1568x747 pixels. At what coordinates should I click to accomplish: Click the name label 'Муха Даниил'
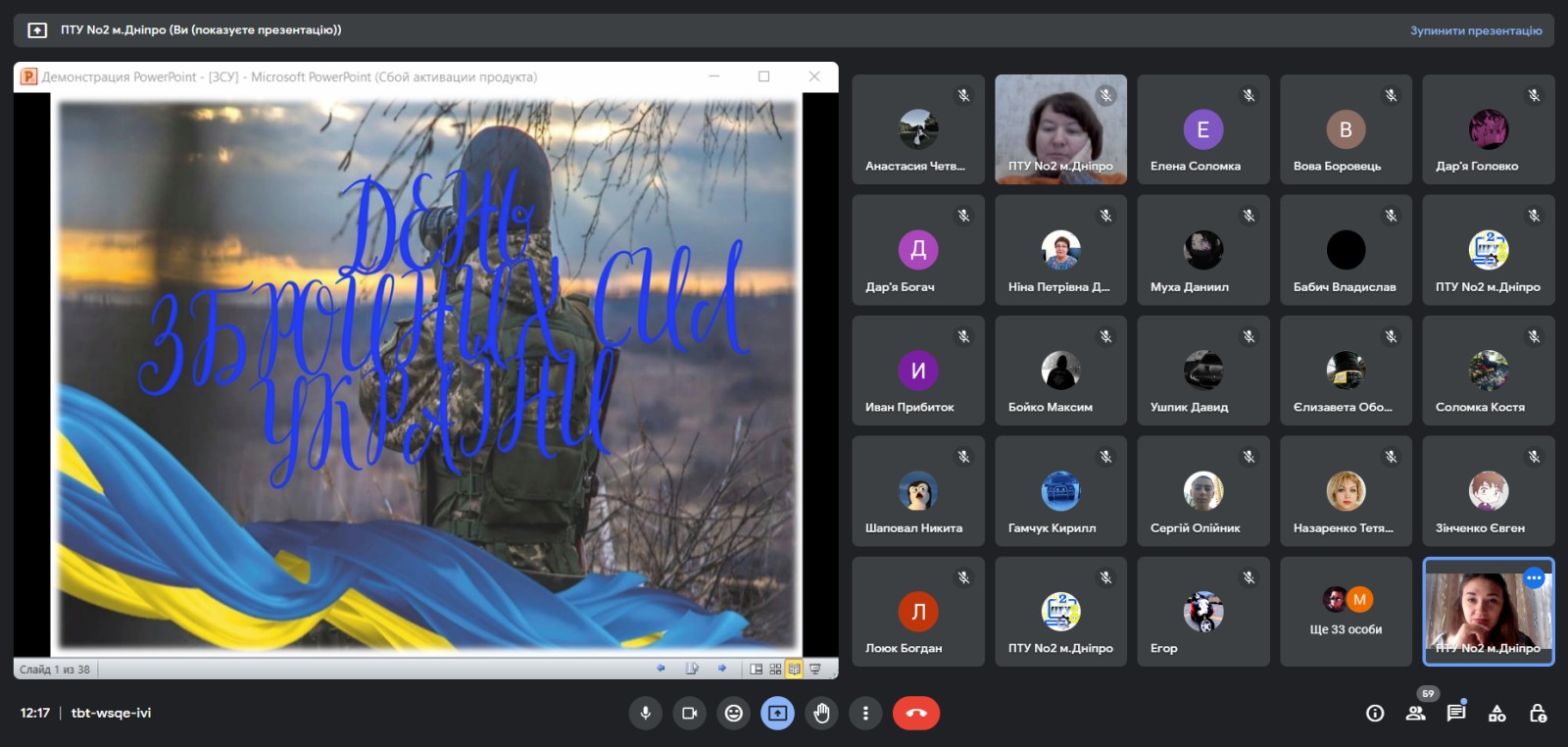[1190, 287]
